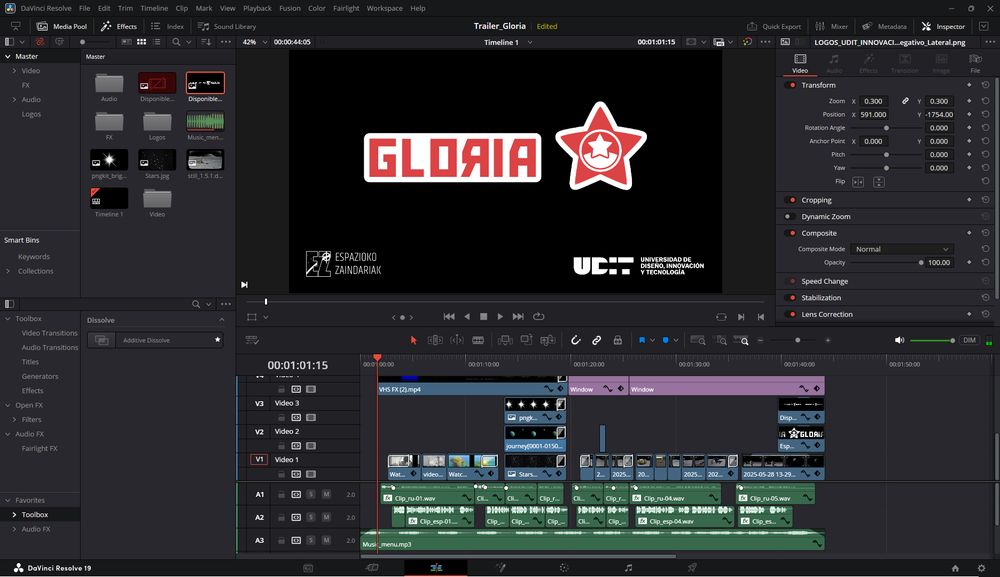This screenshot has width=1000, height=577.
Task: Click the Detail Zoom icon
Action: click(721, 340)
